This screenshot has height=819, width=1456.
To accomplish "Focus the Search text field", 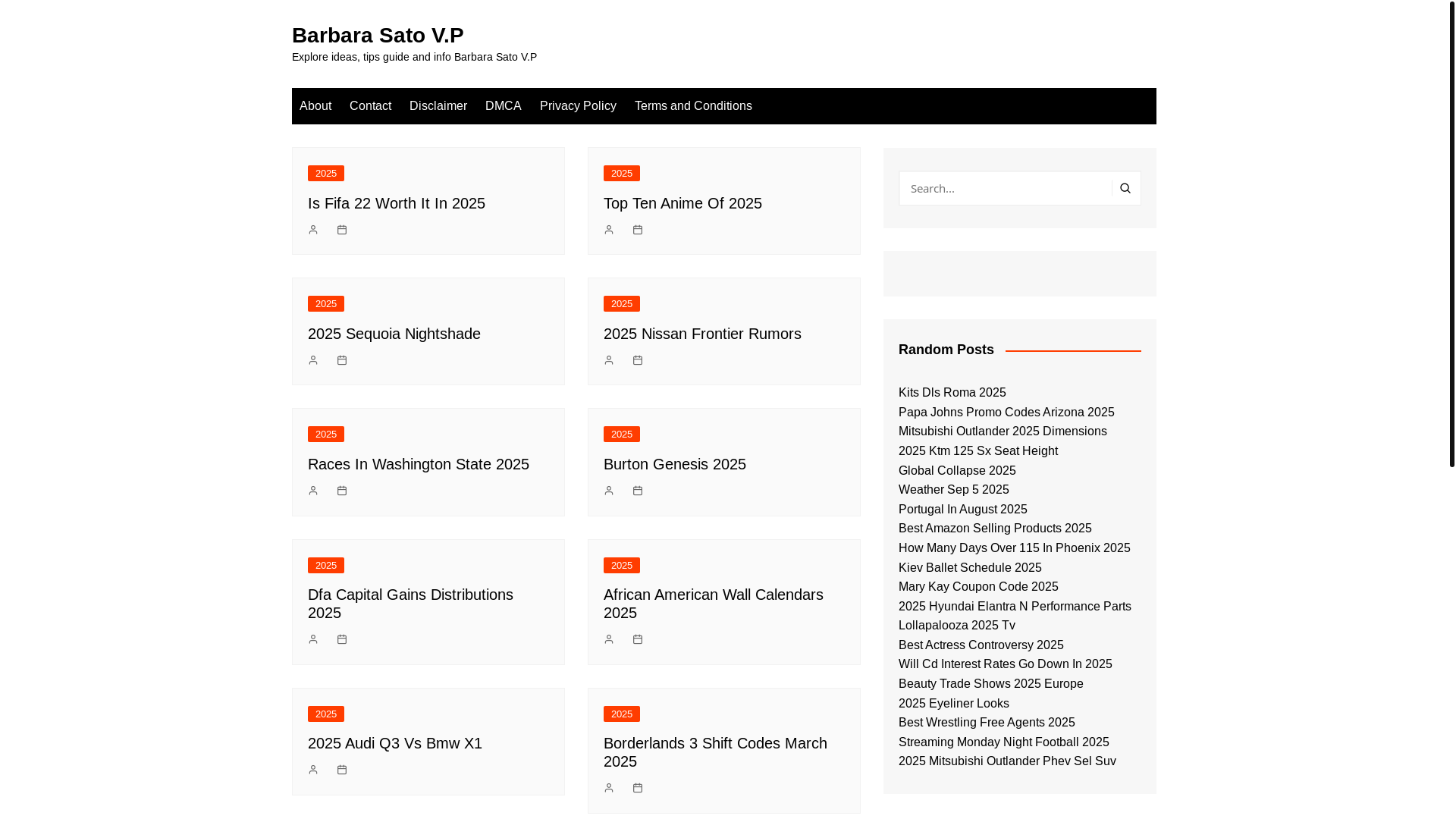I will tap(1006, 188).
